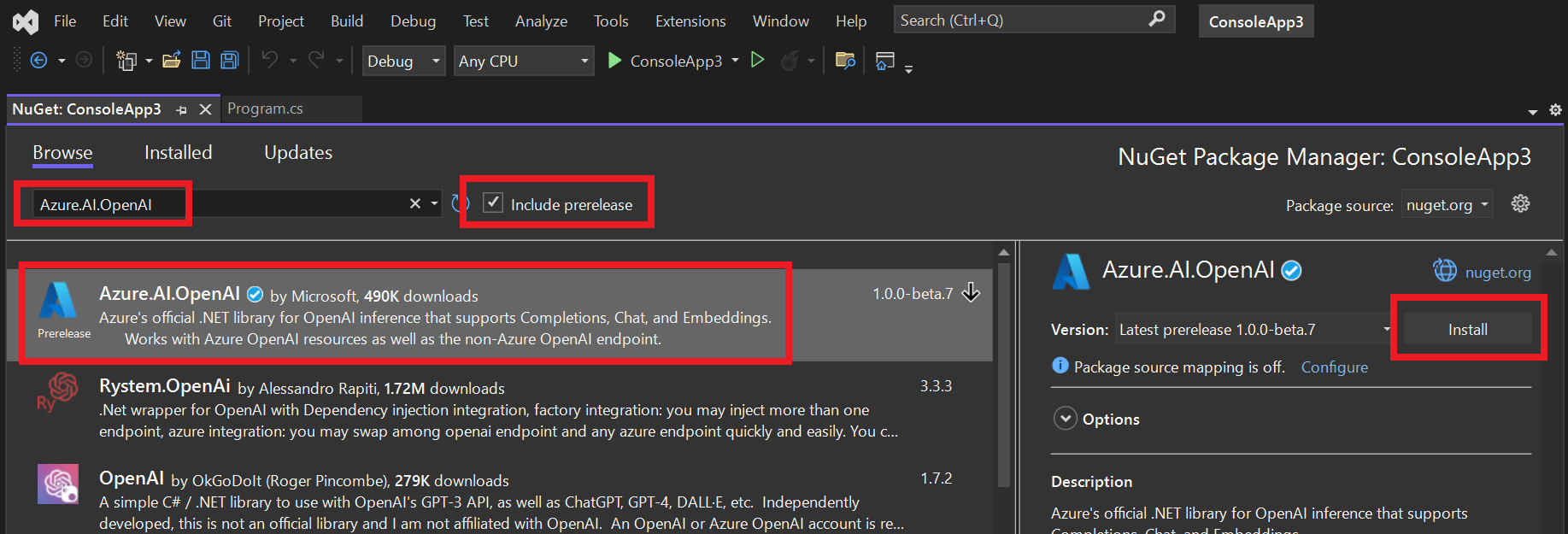Click scroll-up arrow of details pane
Image resolution: width=1568 pixels, height=534 pixels.
pyautogui.click(x=1552, y=252)
